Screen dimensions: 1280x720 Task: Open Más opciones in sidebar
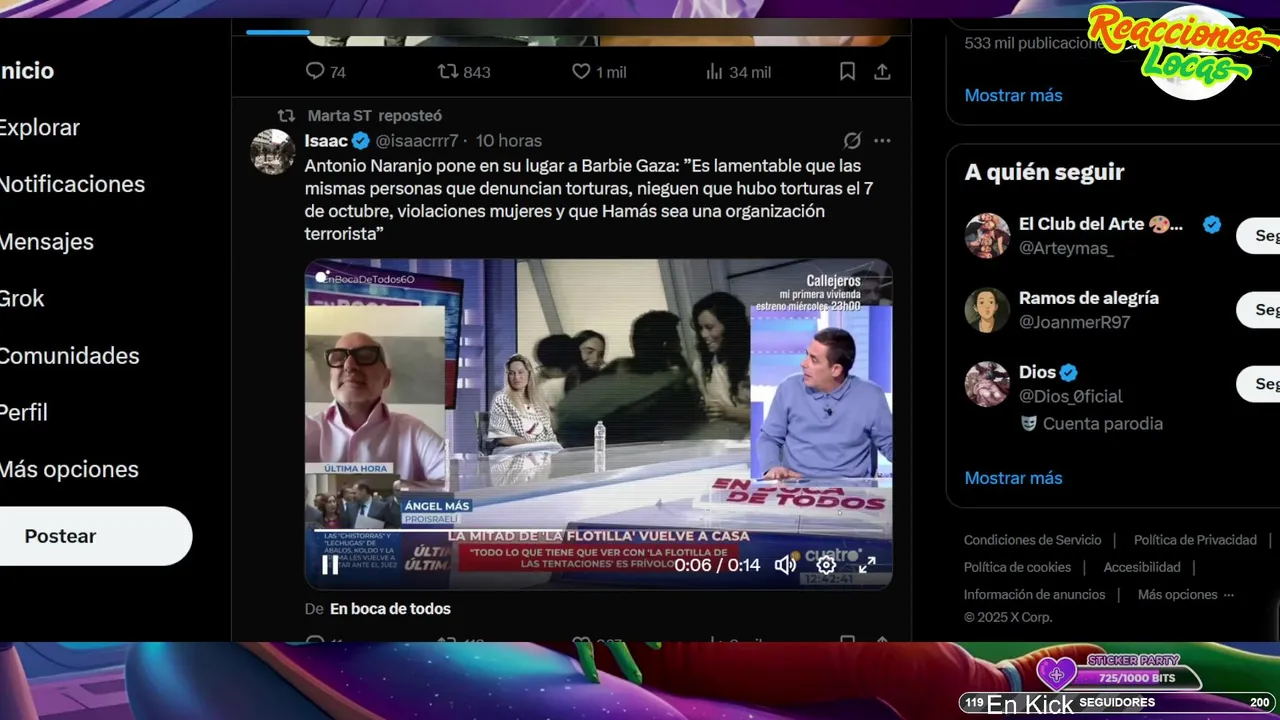(x=69, y=469)
